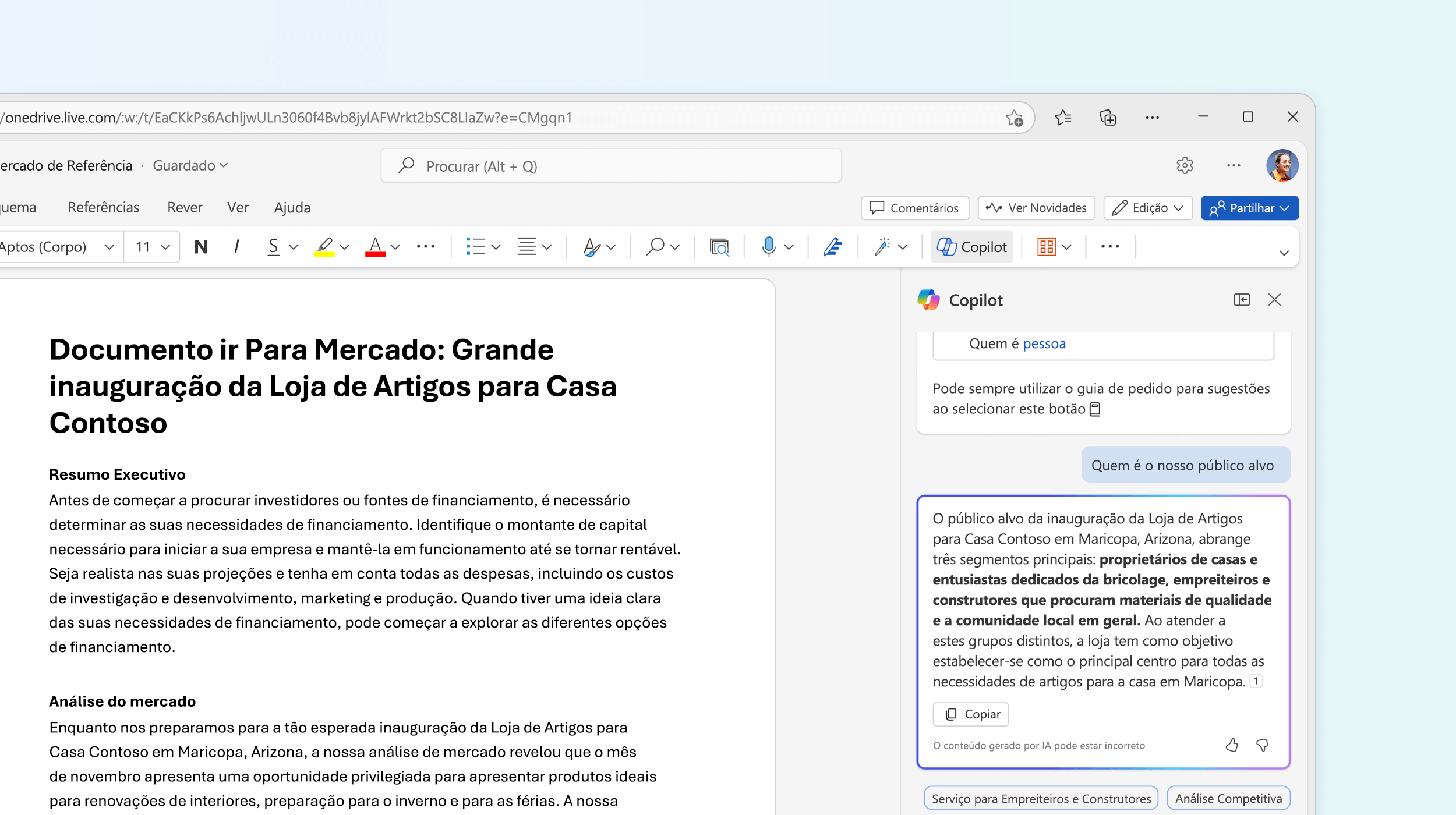Apply yellow text highlight color

[324, 247]
